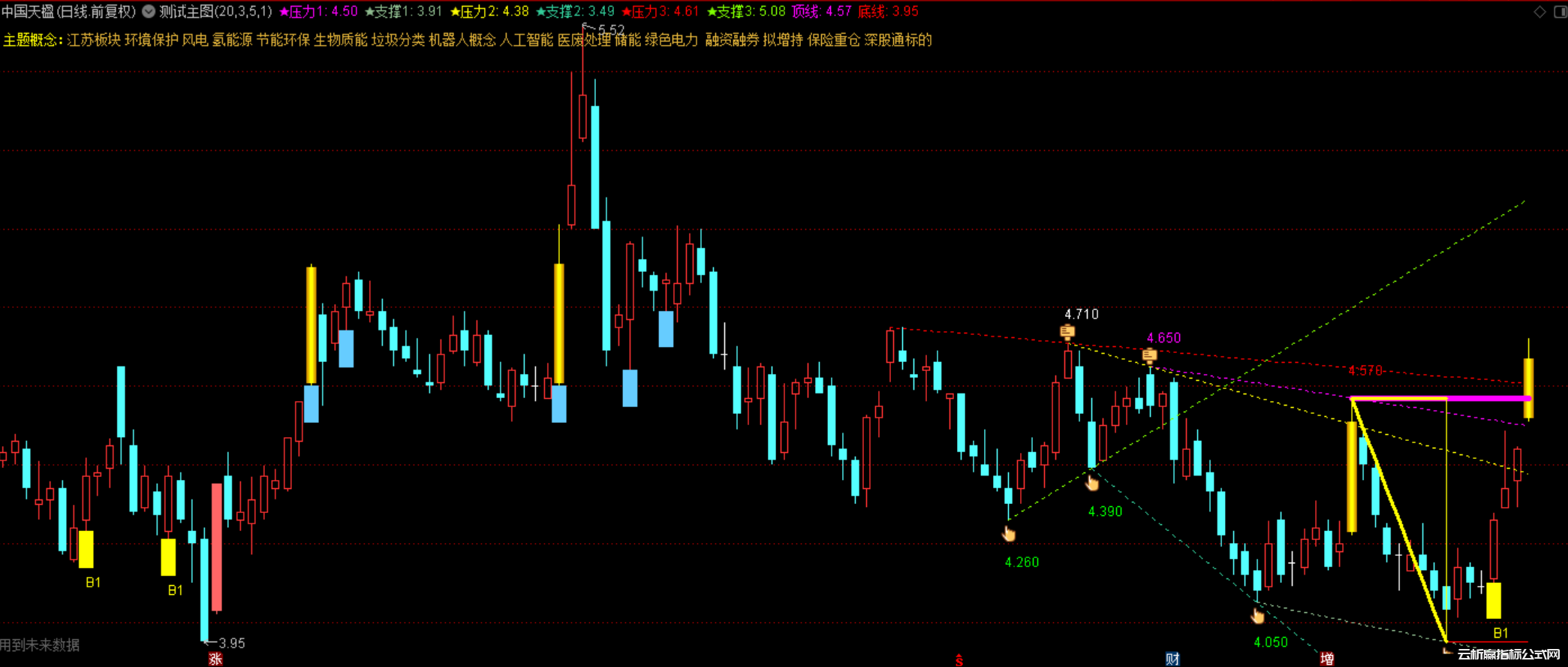Click the 云析赢指标公式网 watermark
This screenshot has height=667, width=1568.
[x=1508, y=654]
